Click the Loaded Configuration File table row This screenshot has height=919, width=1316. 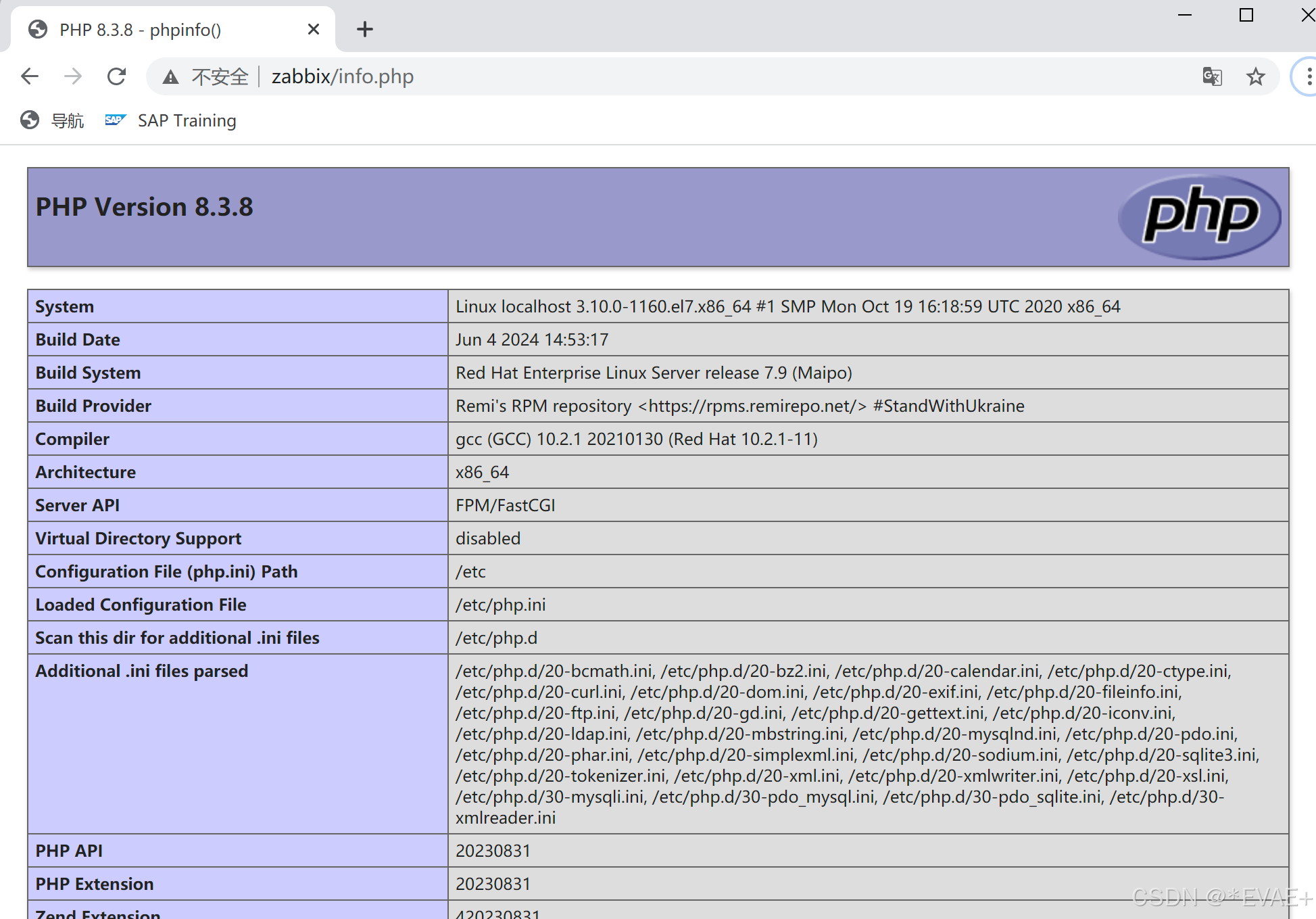pos(141,604)
